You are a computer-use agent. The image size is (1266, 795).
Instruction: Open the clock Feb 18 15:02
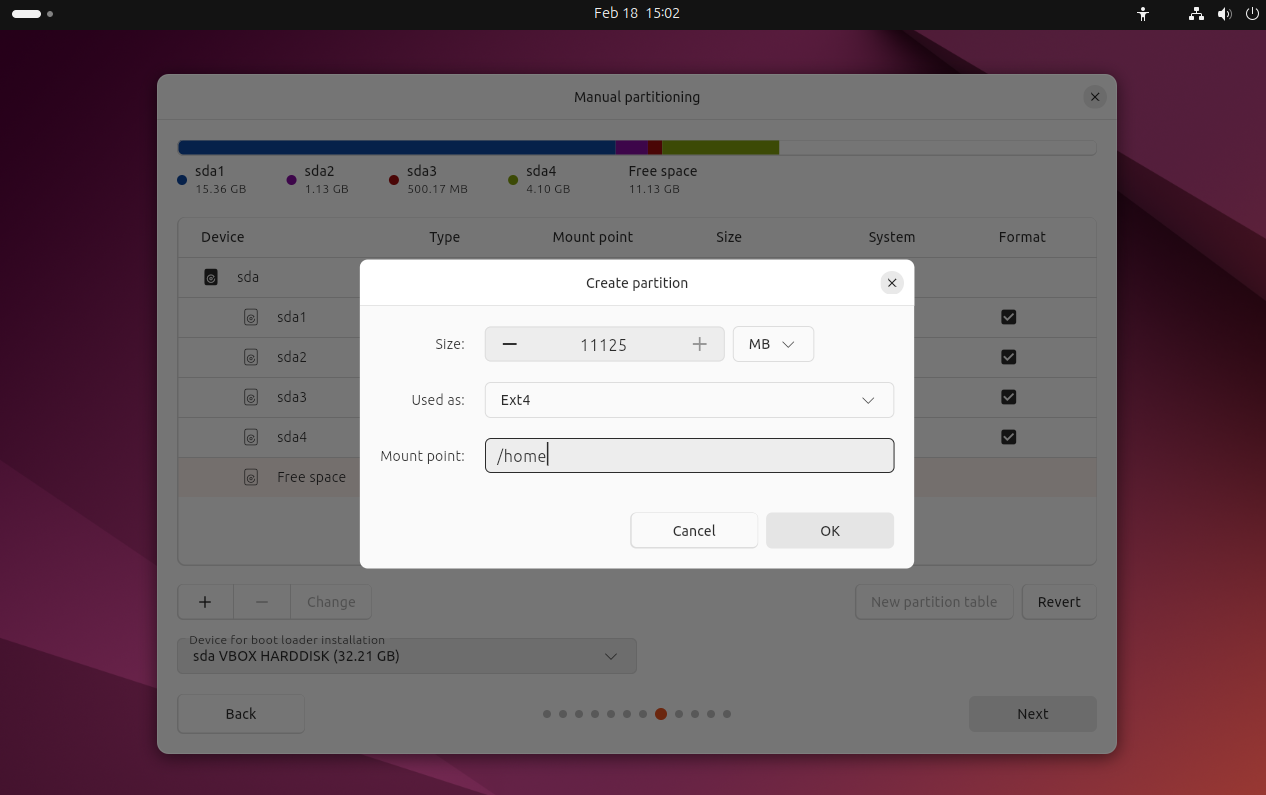tap(636, 13)
